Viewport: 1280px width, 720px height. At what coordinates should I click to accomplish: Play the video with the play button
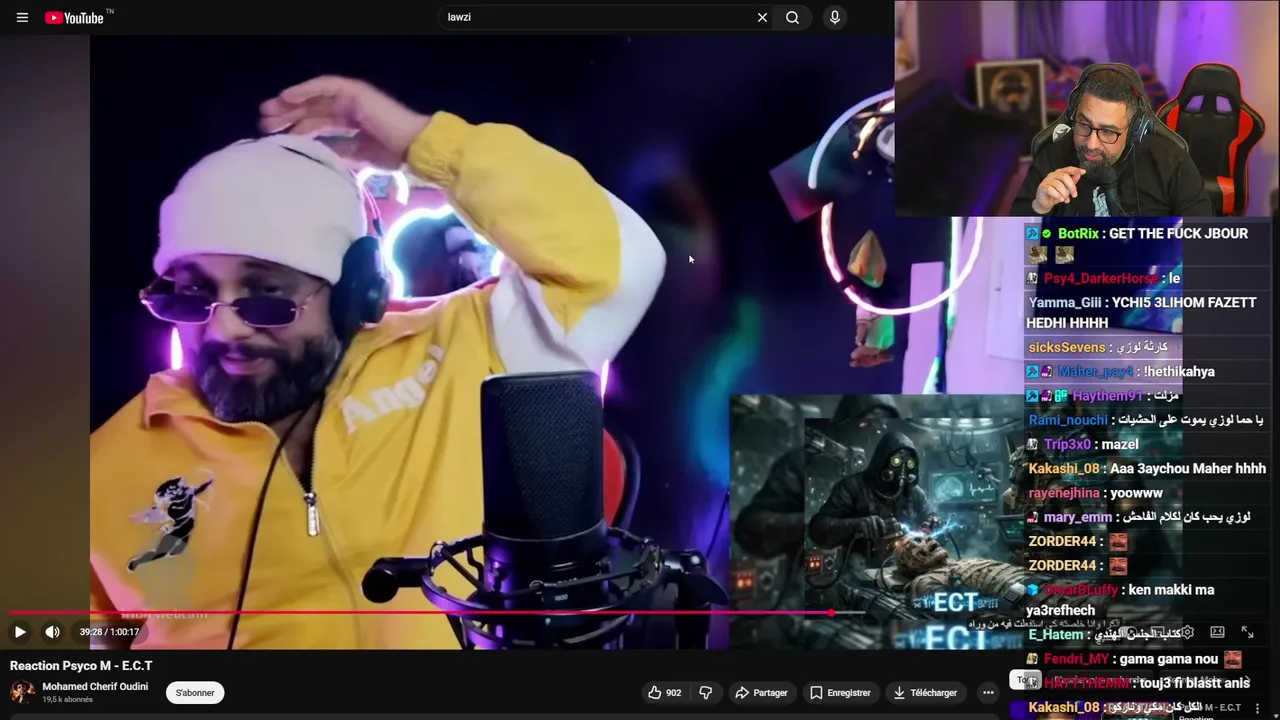[x=20, y=632]
